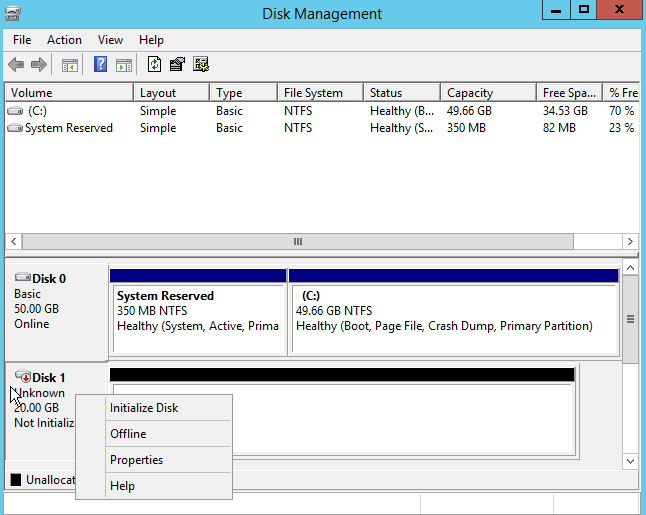646x515 pixels.
Task: Choose Properties in the context menu
Action: click(136, 460)
